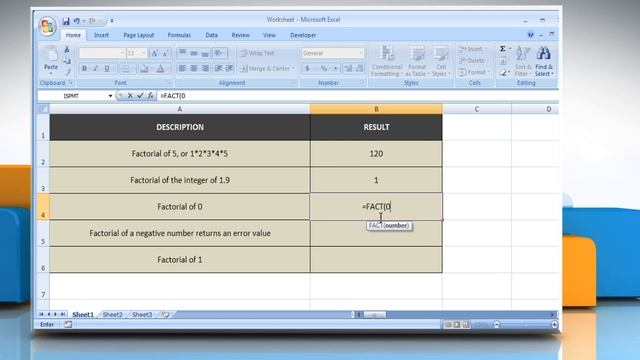640x360 pixels.
Task: Switch to the View tab
Action: tap(269, 35)
